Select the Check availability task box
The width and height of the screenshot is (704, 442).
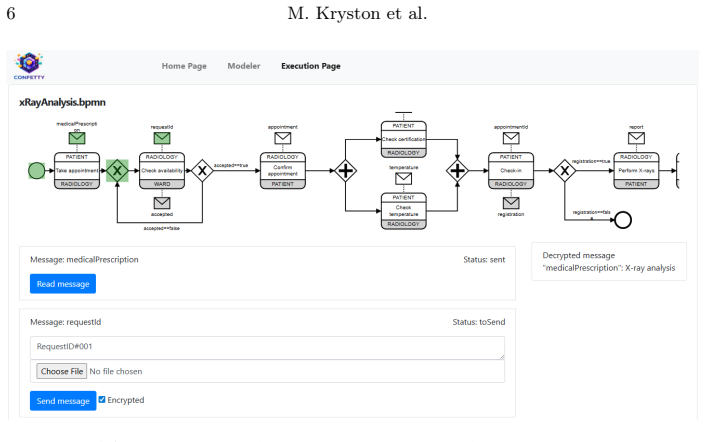coord(162,171)
